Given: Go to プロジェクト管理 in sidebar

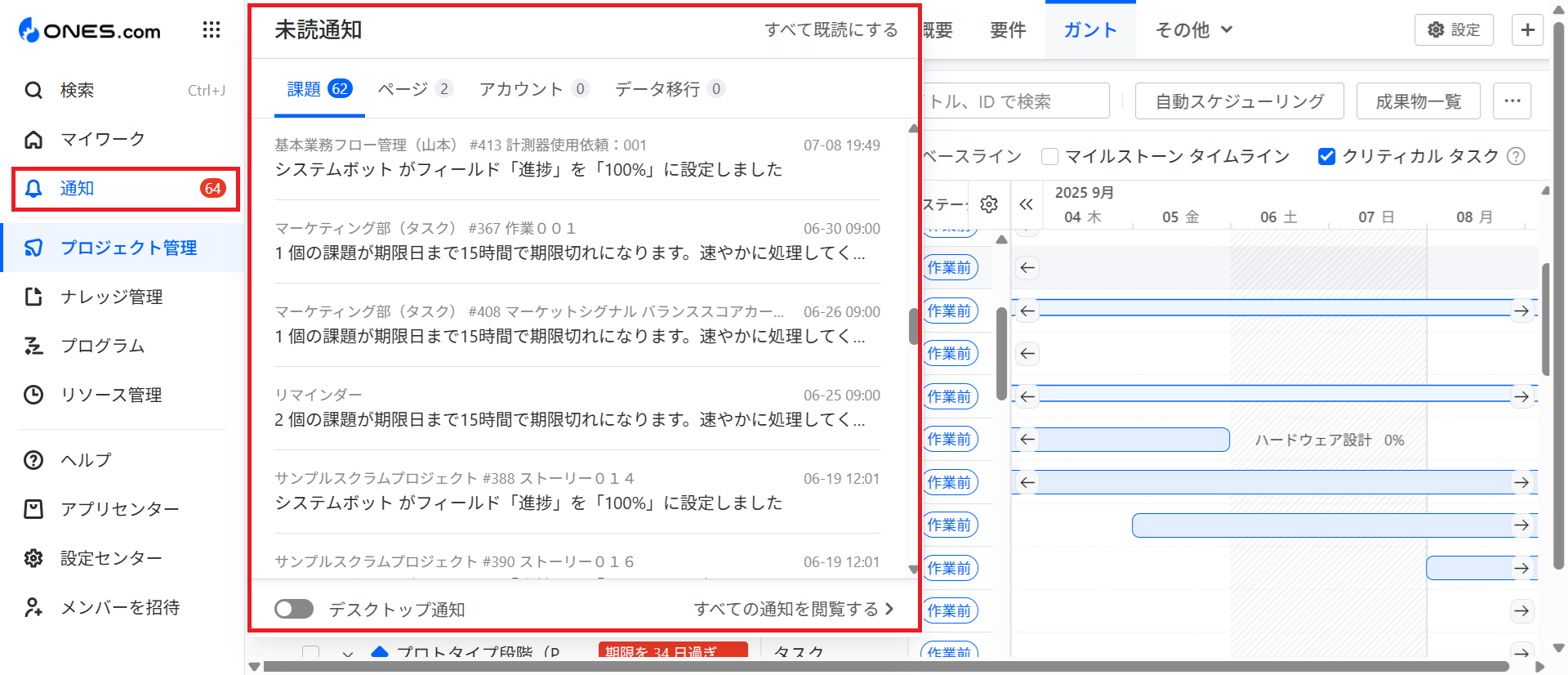Looking at the screenshot, I should click(x=122, y=248).
